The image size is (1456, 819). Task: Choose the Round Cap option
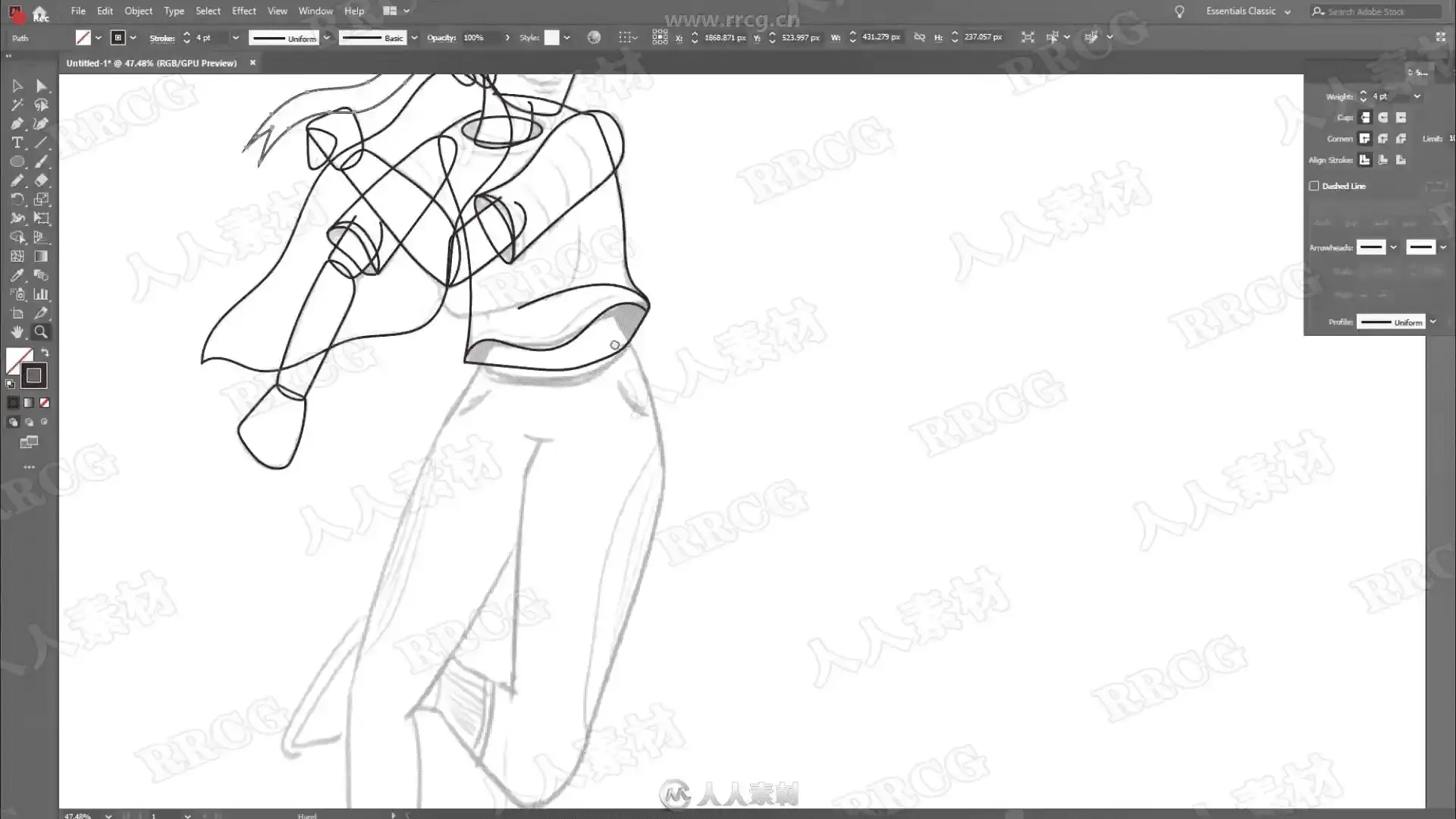click(x=1382, y=118)
